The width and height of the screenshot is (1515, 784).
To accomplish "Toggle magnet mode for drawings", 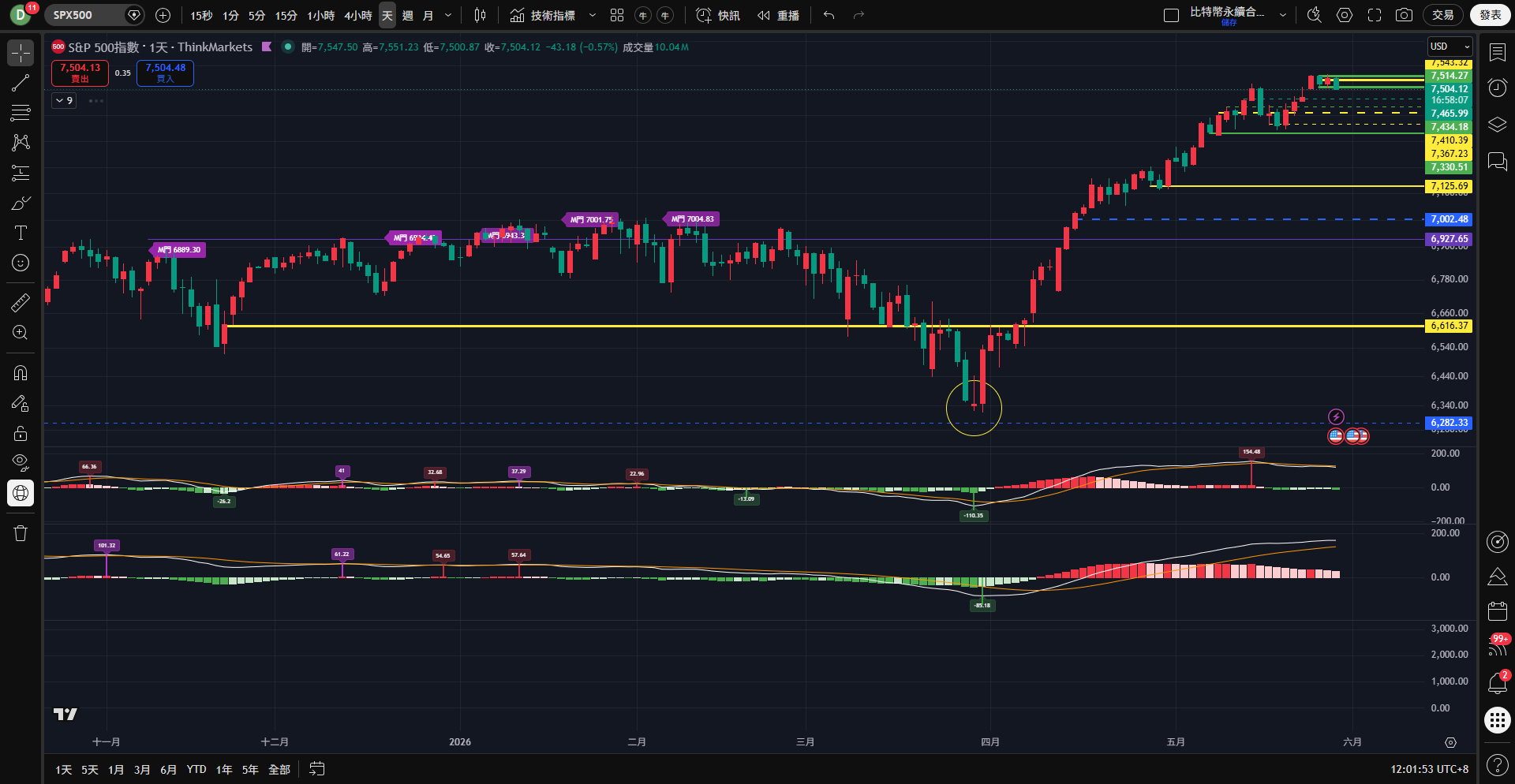I will click(21, 373).
